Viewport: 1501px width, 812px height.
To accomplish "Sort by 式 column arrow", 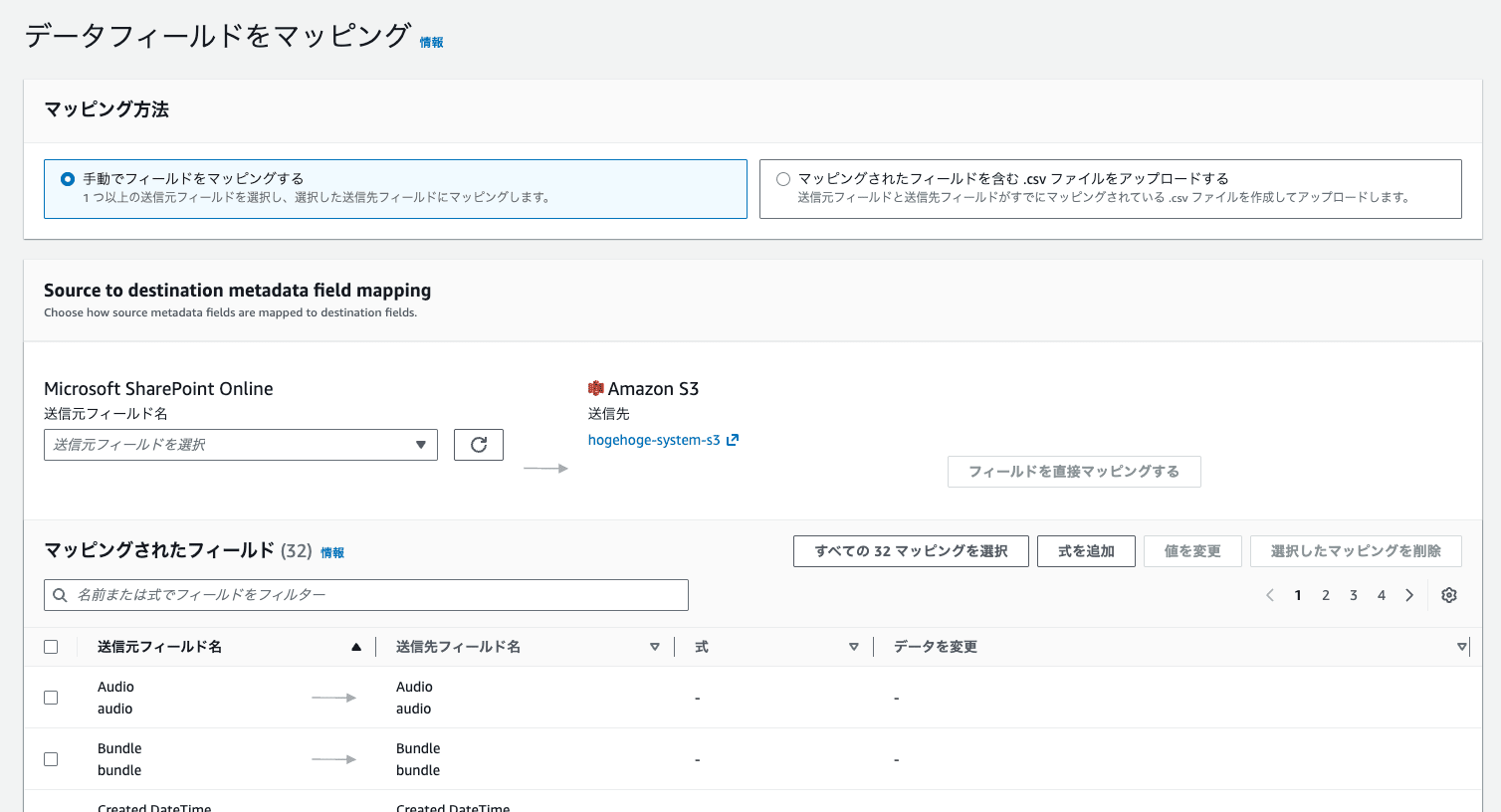I will coord(854,647).
